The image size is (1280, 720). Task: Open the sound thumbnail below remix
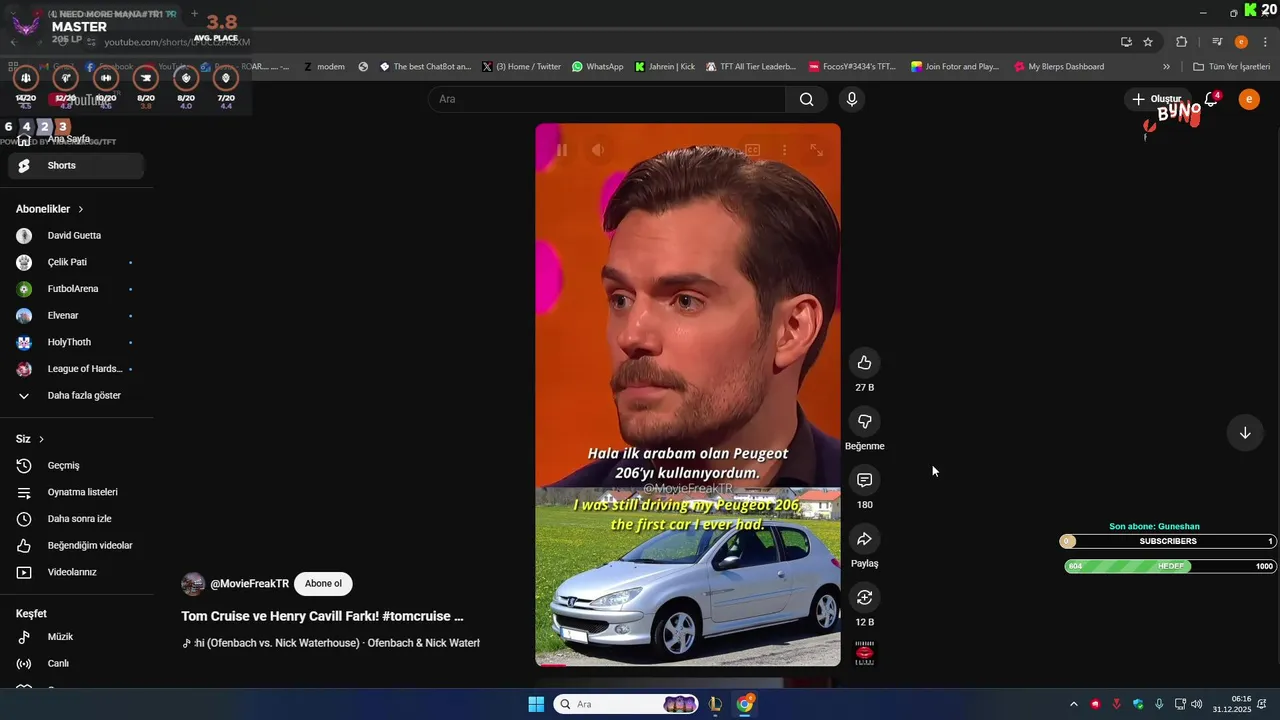pos(864,653)
